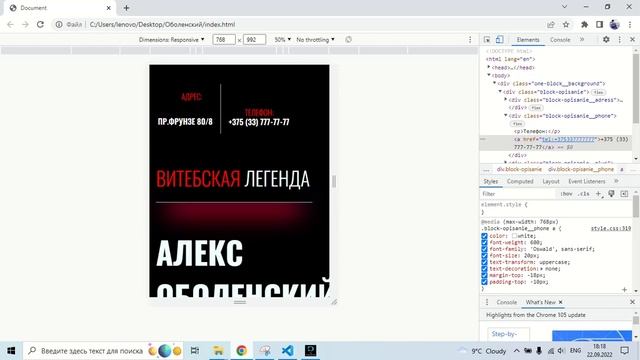This screenshot has width=640, height=360.
Task: Show more DevTools panels chevron
Action: (582, 40)
